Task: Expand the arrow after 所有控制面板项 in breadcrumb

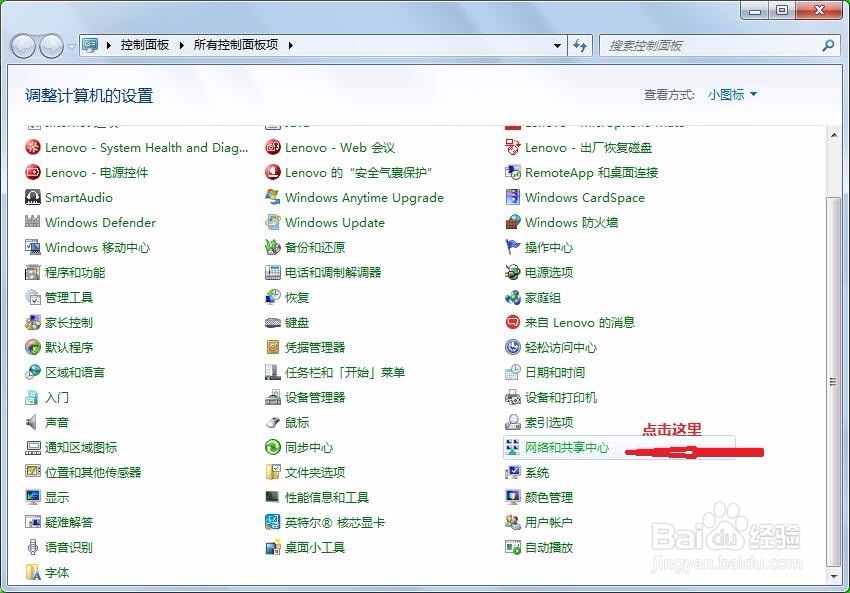Action: point(291,46)
